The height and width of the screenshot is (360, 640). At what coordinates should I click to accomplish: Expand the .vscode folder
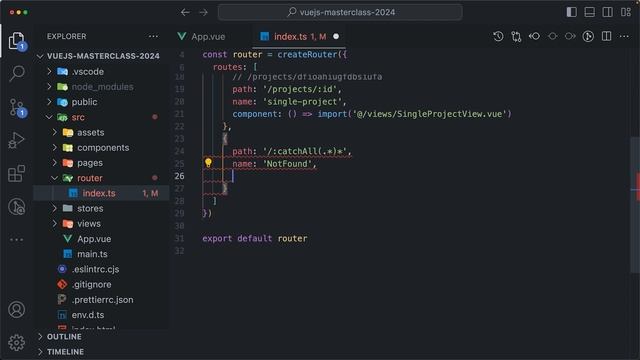point(101,71)
